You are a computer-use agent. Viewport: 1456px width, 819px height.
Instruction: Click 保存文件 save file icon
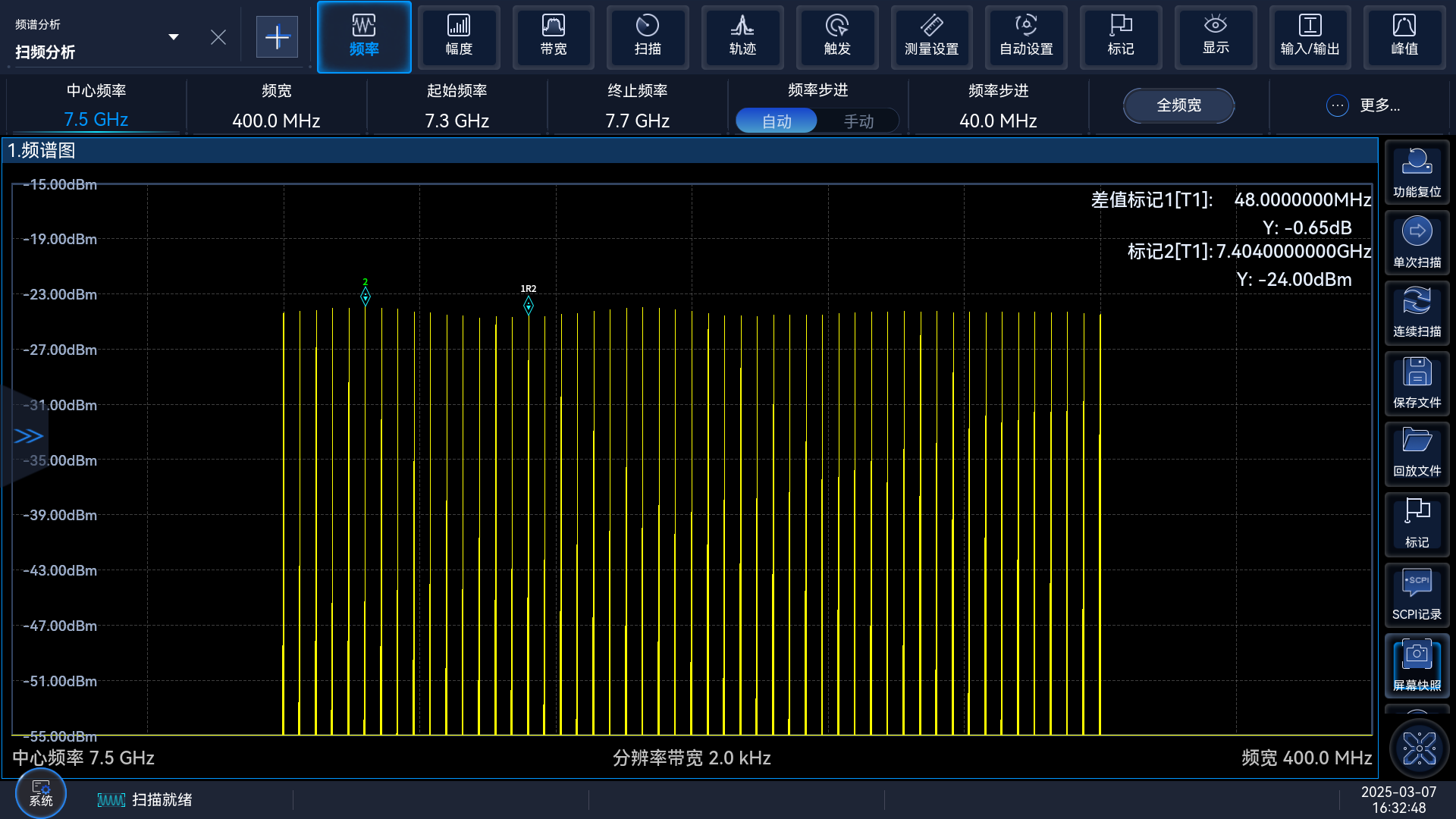1417,383
